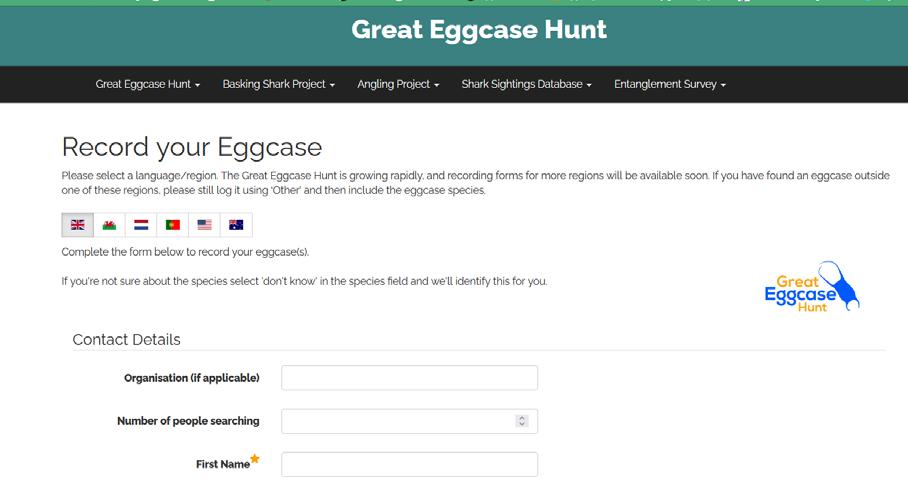Click the Great Eggcase Hunt header title
This screenshot has height=487, width=908.
[x=479, y=30]
